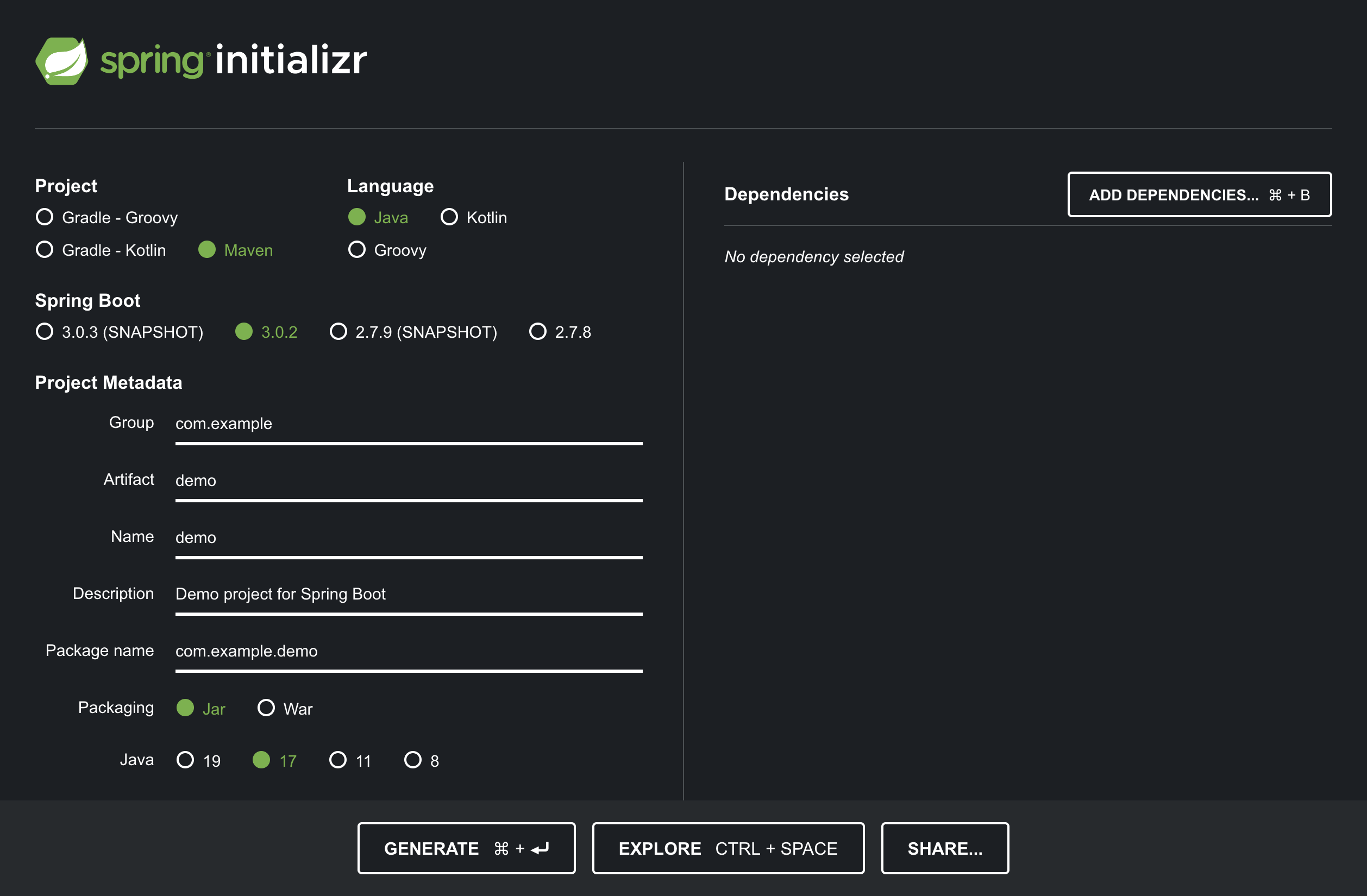Click the Spring leaf logo icon
This screenshot has width=1367, height=896.
[61, 61]
